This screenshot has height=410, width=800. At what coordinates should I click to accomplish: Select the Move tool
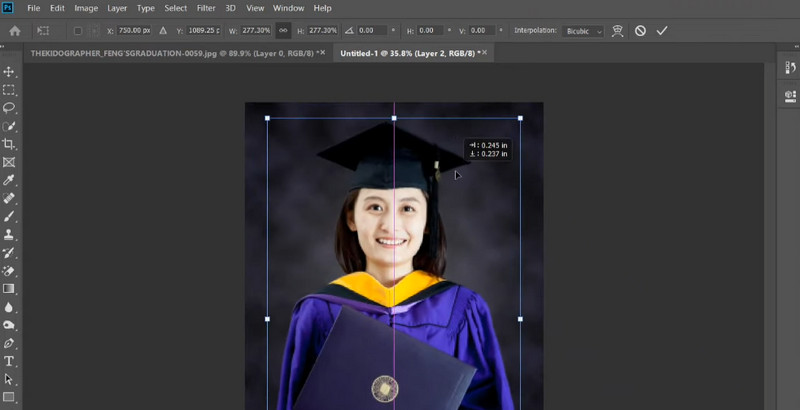pos(9,72)
